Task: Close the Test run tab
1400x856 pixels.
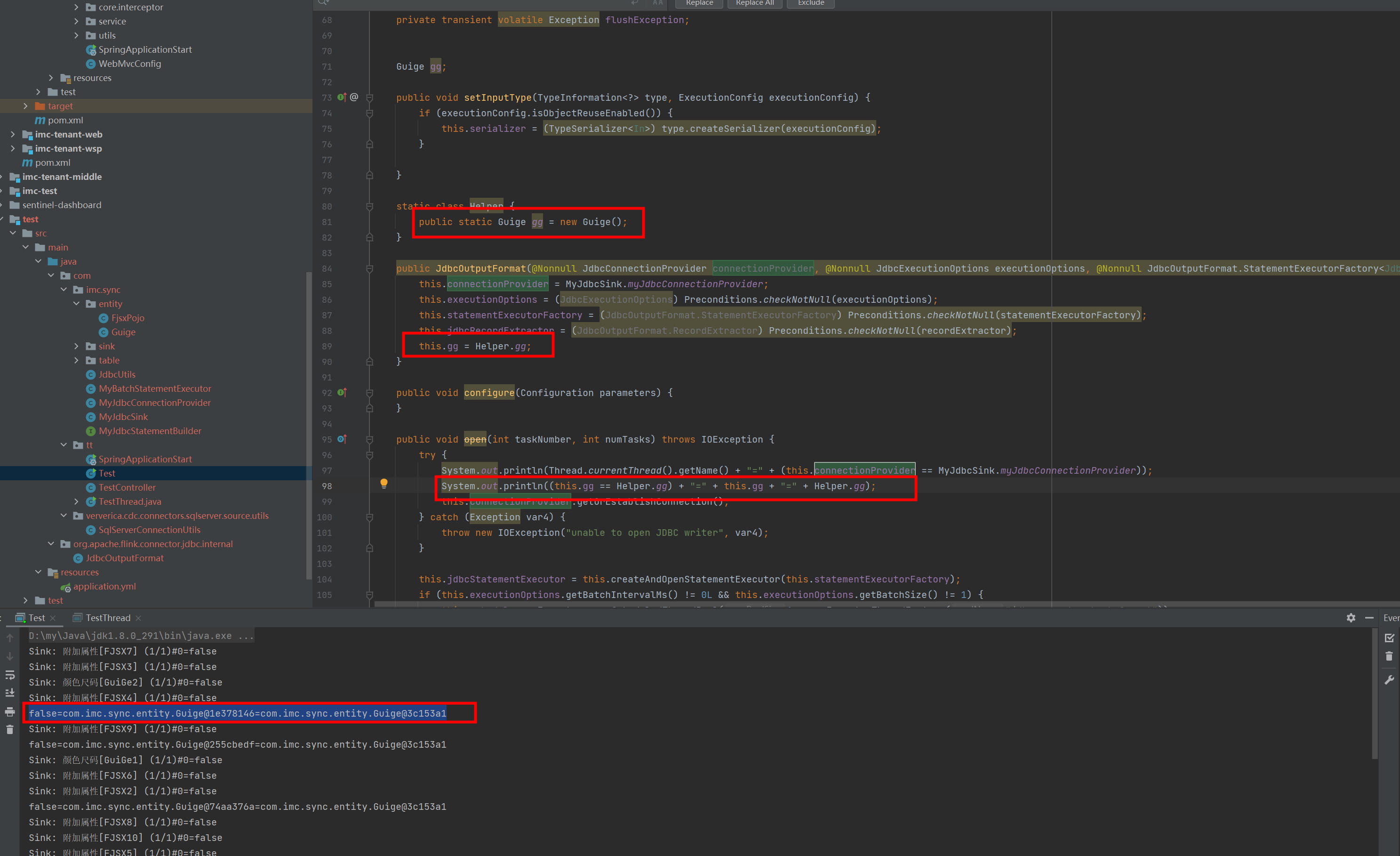Action: (x=53, y=618)
